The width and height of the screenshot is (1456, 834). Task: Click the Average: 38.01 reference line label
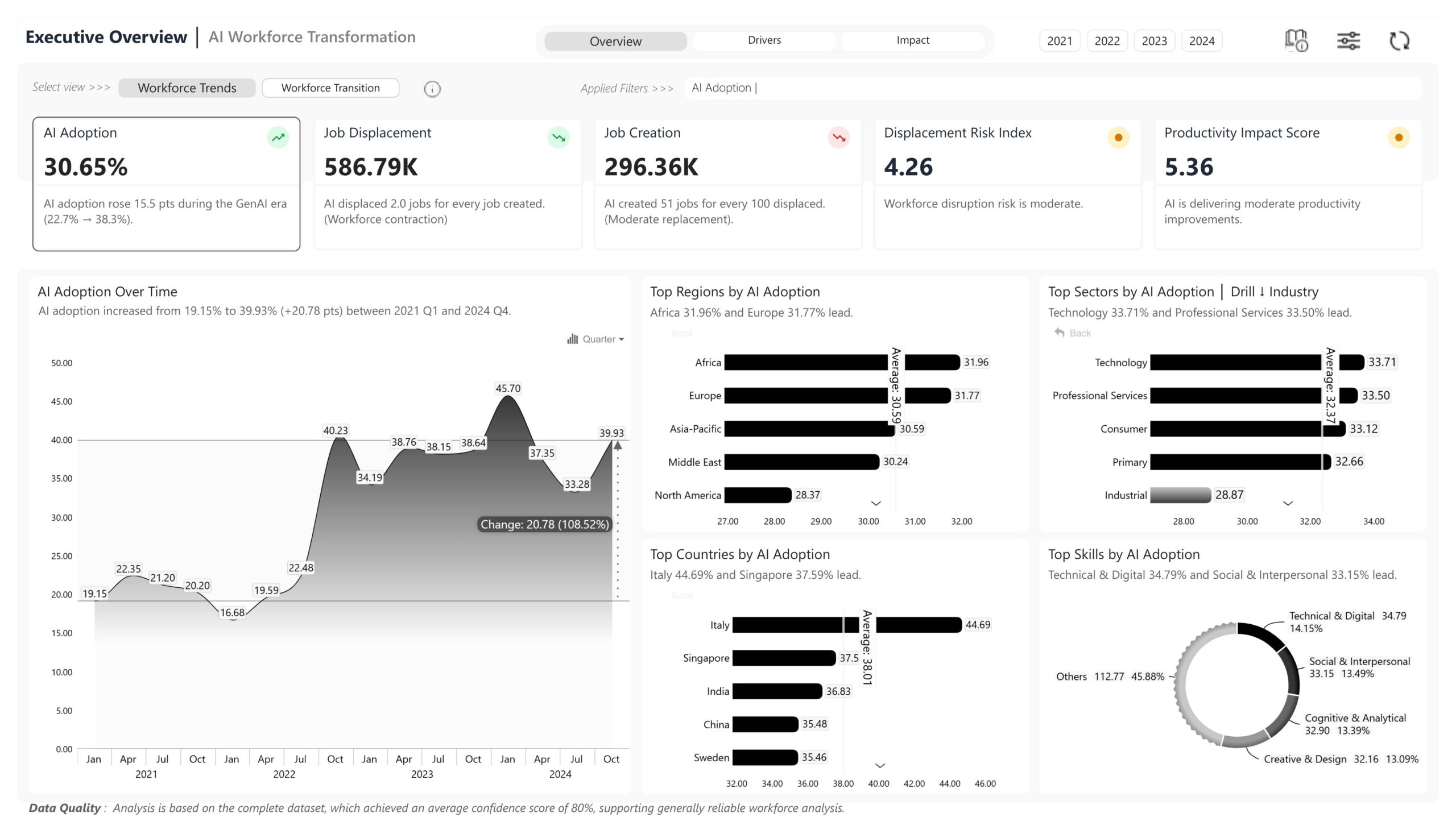[867, 648]
